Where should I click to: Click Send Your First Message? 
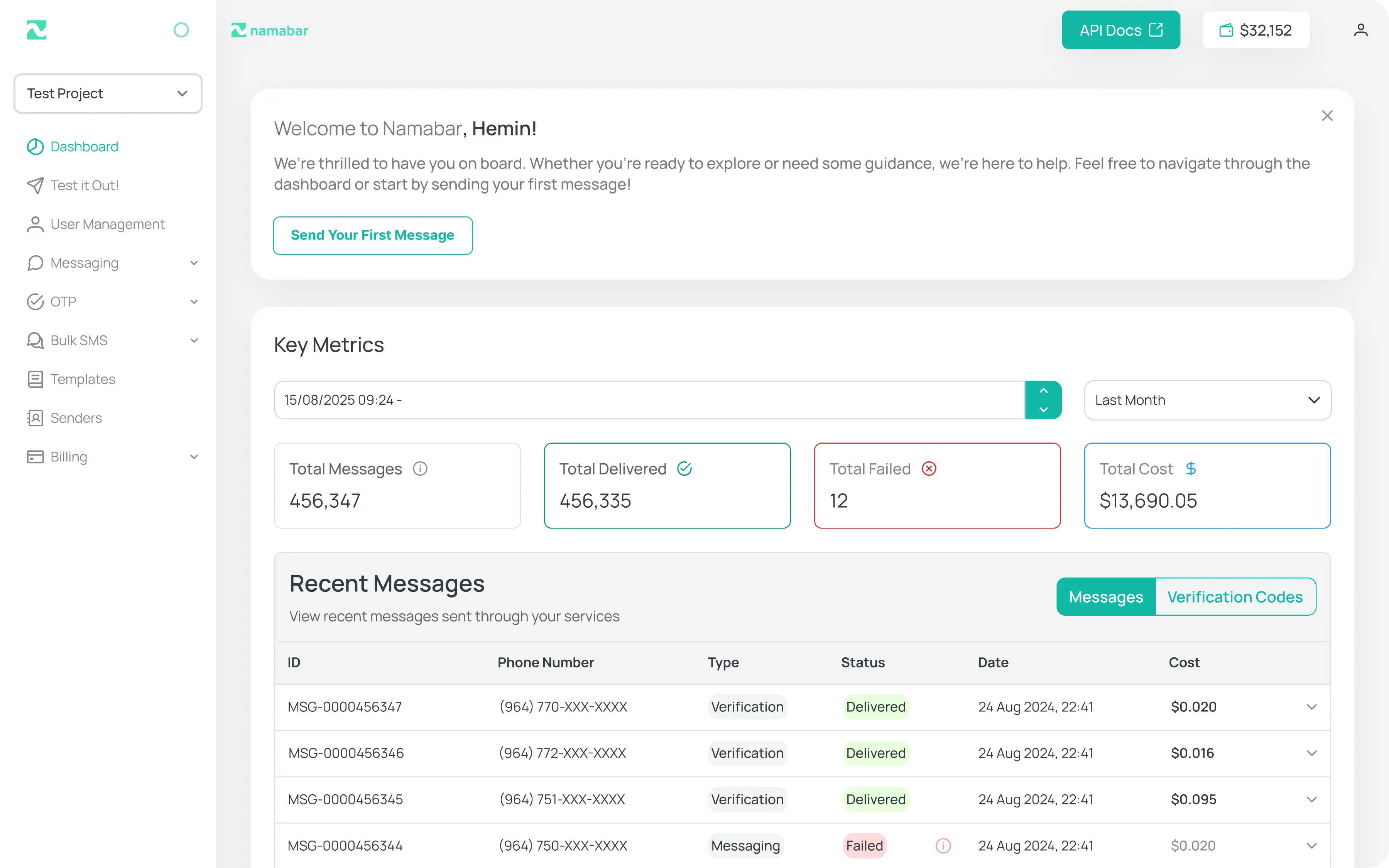(372, 235)
